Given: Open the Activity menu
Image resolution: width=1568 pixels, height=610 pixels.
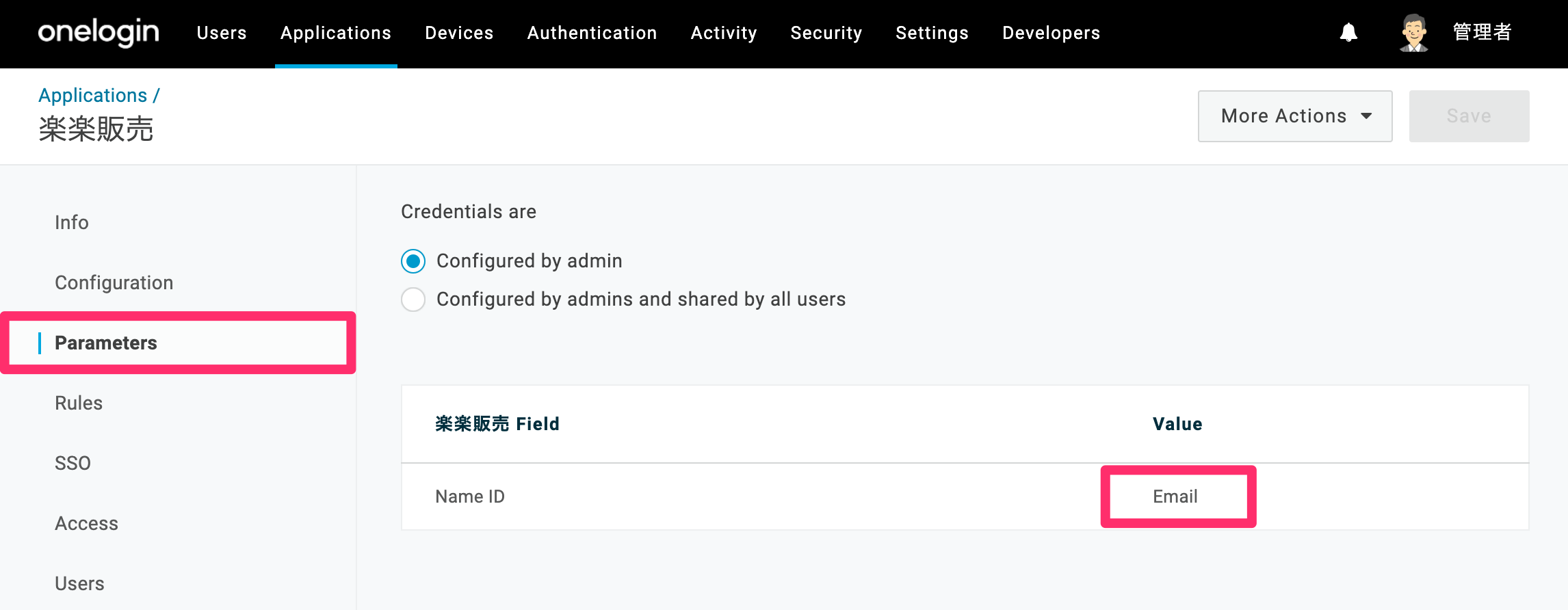Looking at the screenshot, I should [x=724, y=33].
